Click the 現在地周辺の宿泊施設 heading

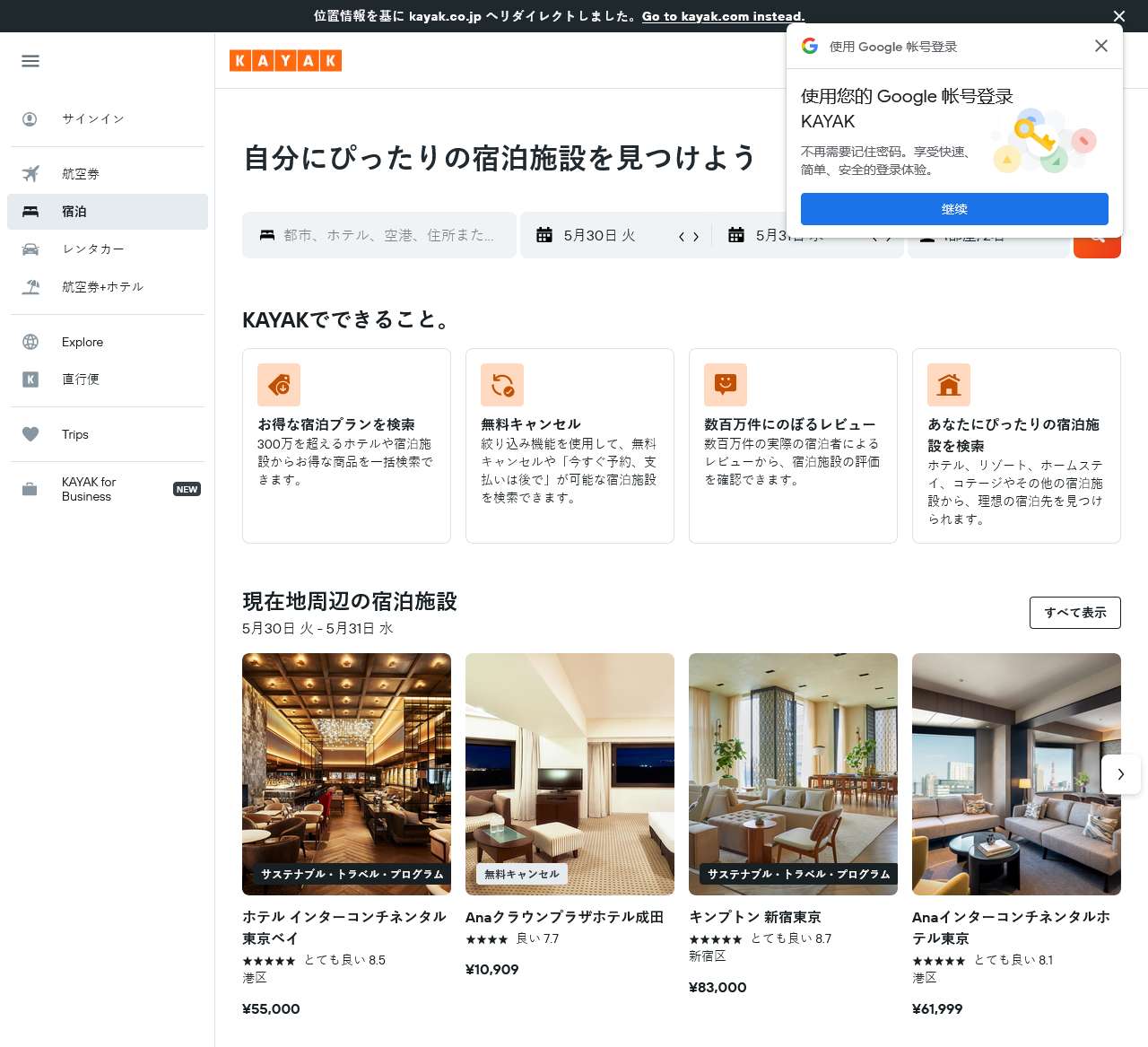350,601
